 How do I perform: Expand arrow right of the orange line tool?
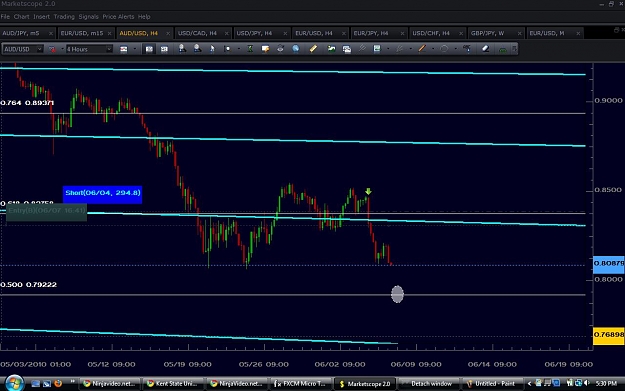point(433,49)
